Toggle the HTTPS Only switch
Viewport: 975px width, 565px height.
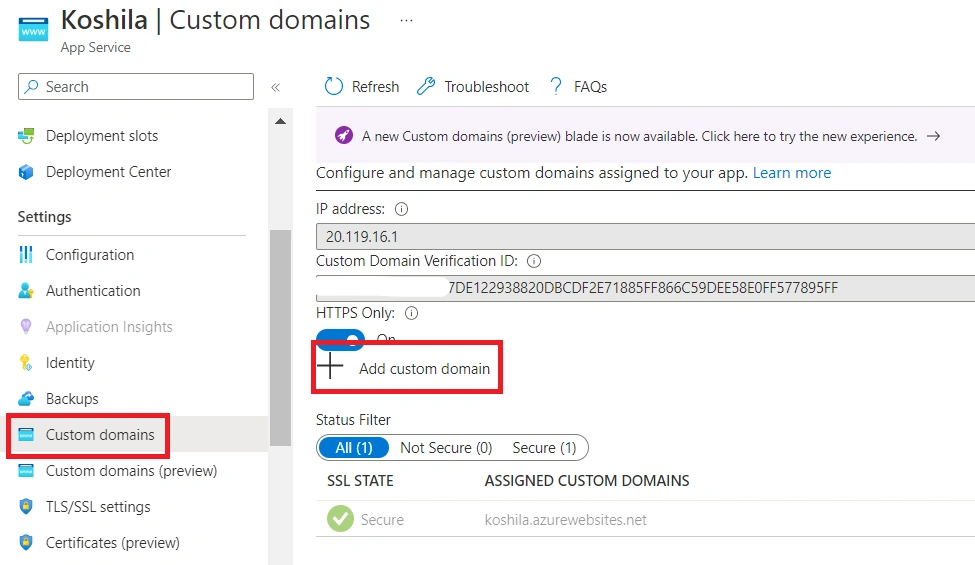click(x=340, y=339)
